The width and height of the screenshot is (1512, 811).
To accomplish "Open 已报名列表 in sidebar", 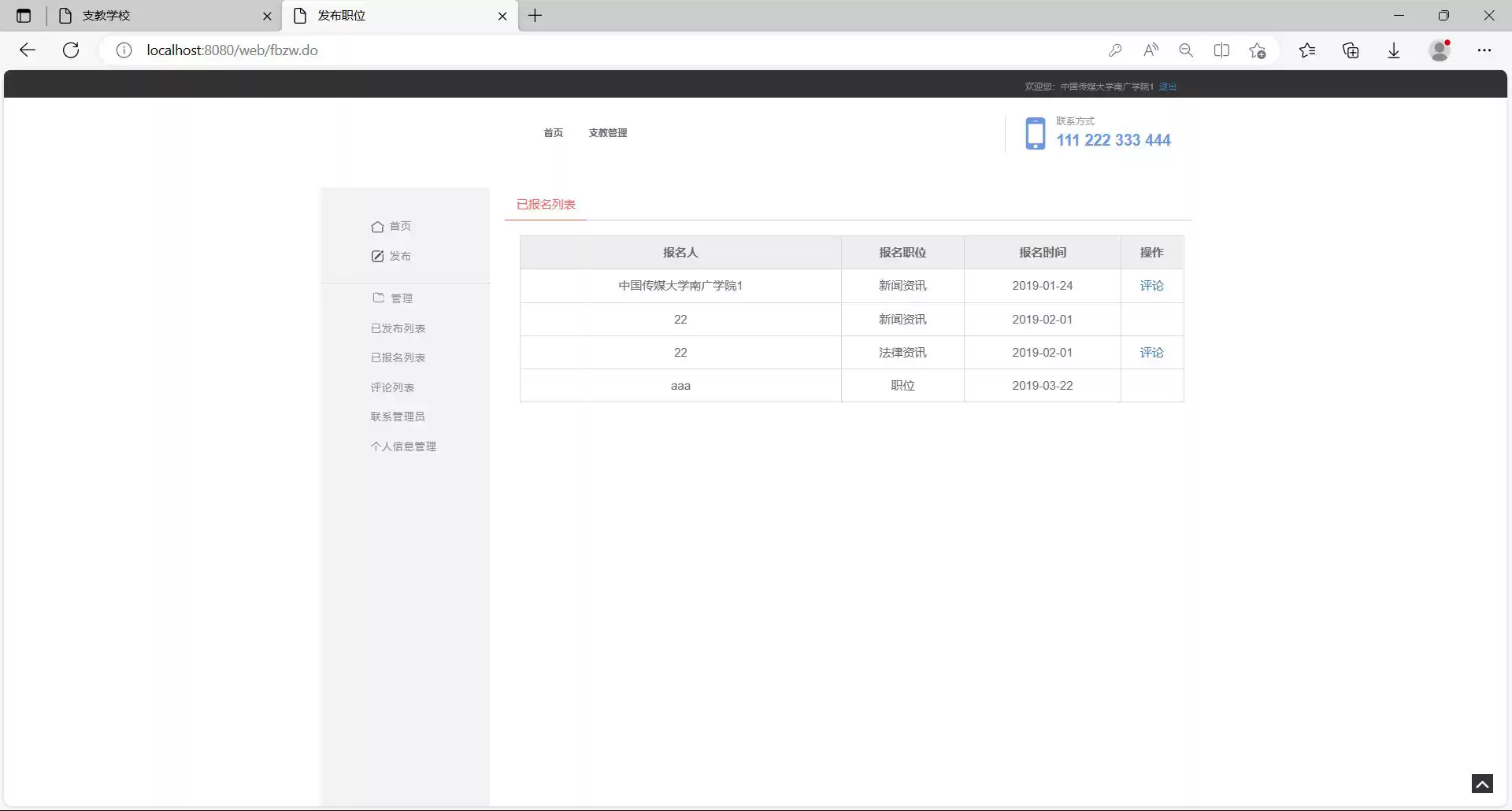I will click(x=398, y=357).
